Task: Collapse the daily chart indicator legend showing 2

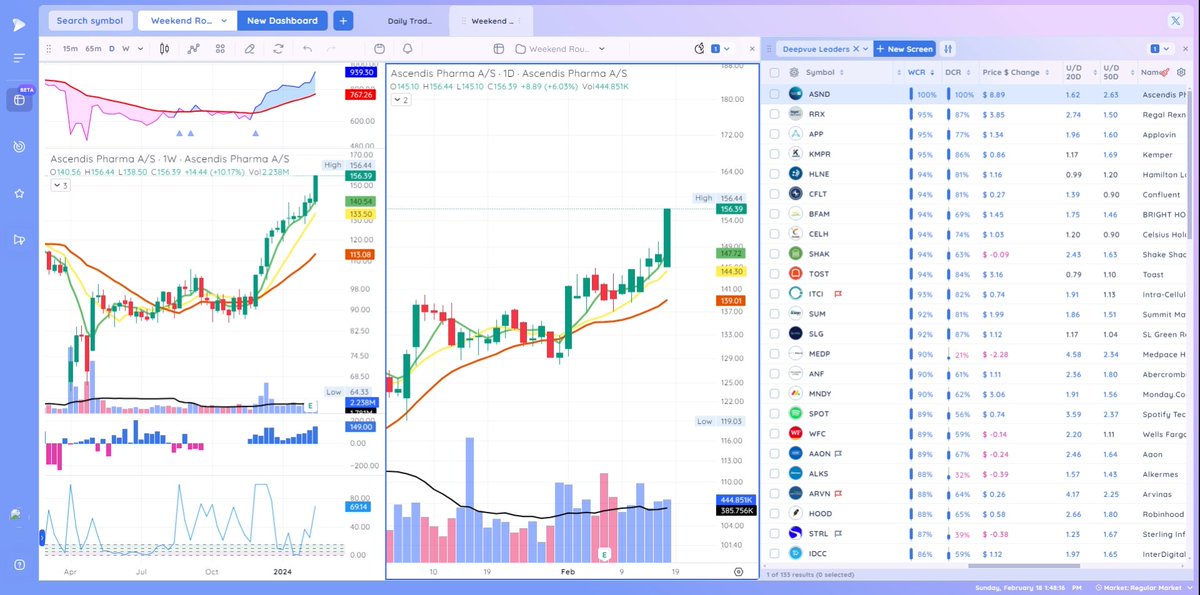Action: tap(400, 100)
